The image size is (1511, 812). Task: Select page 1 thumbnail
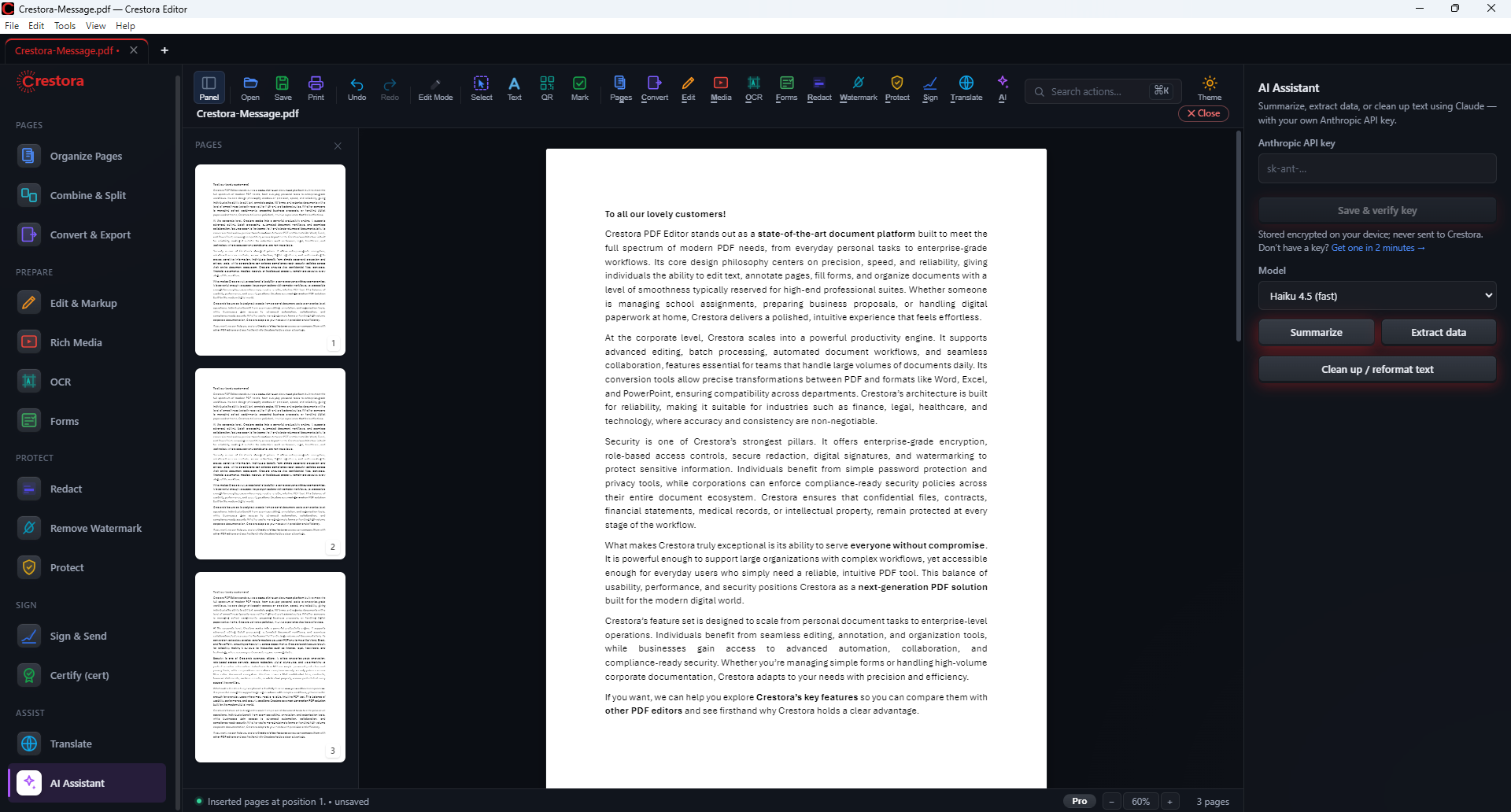[270, 260]
